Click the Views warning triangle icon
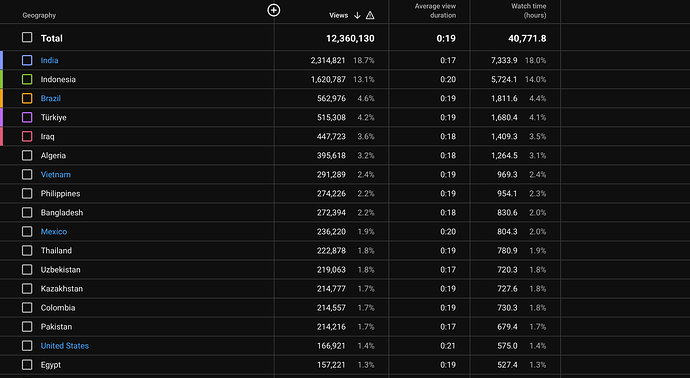 370,15
